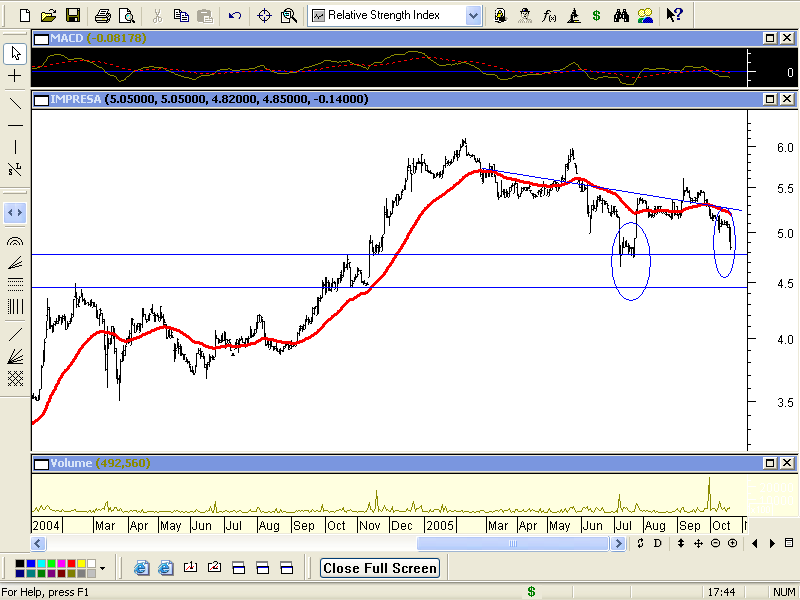This screenshot has width=800, height=600.
Task: Open the indicator list dropdown arrow
Action: coord(473,16)
